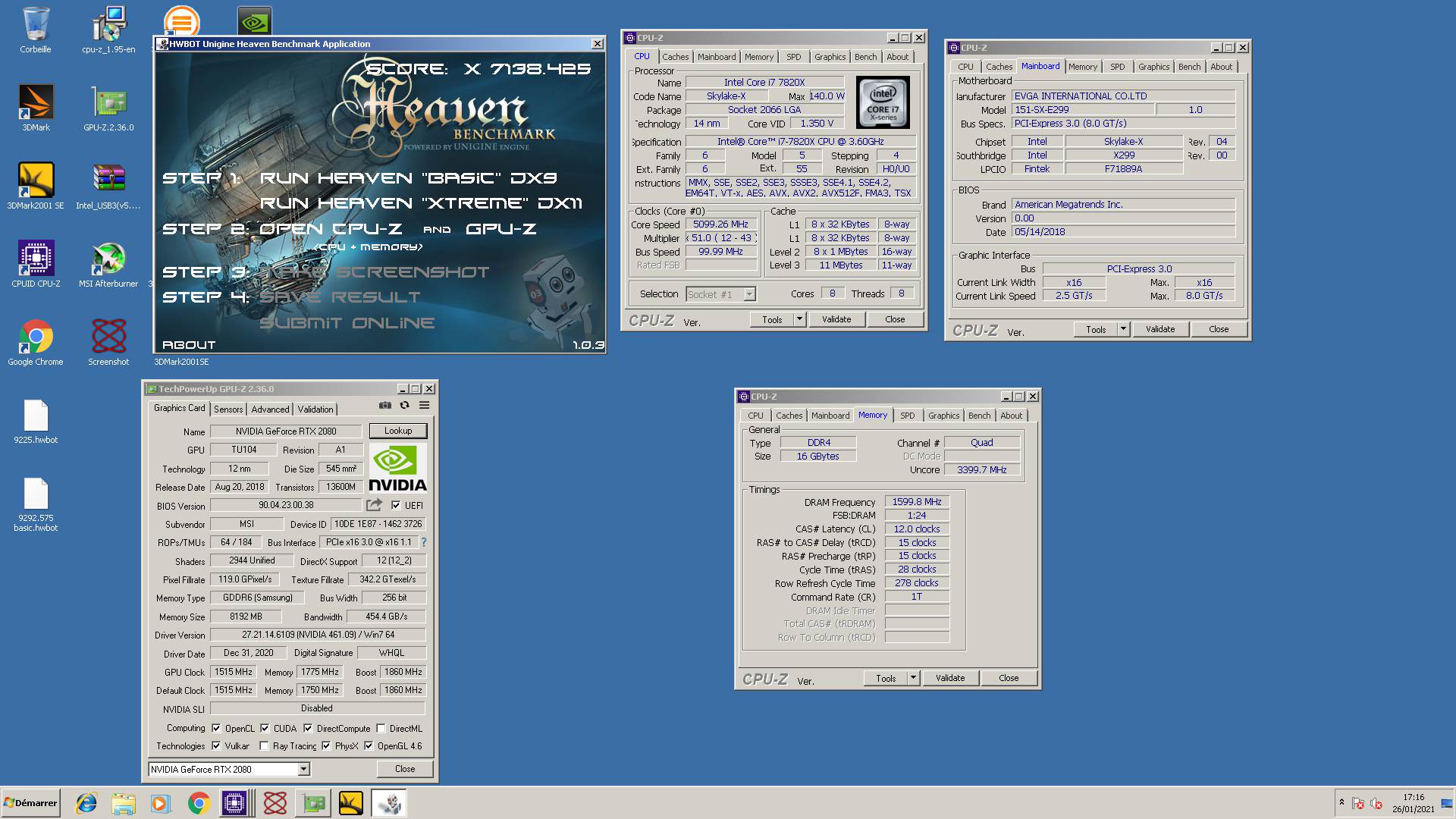The image size is (1456, 819).
Task: Open Intel_USB3 archive desktop icon
Action: point(108,187)
